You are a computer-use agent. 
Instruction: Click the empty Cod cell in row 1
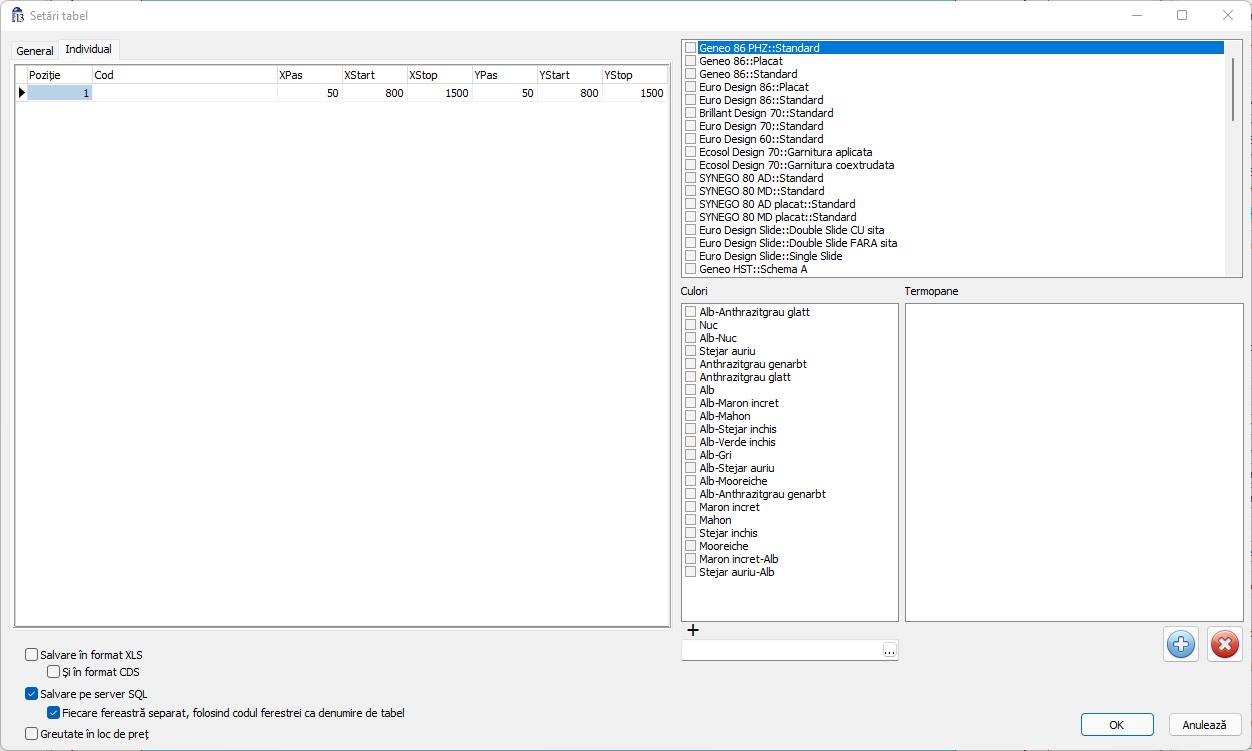[184, 93]
